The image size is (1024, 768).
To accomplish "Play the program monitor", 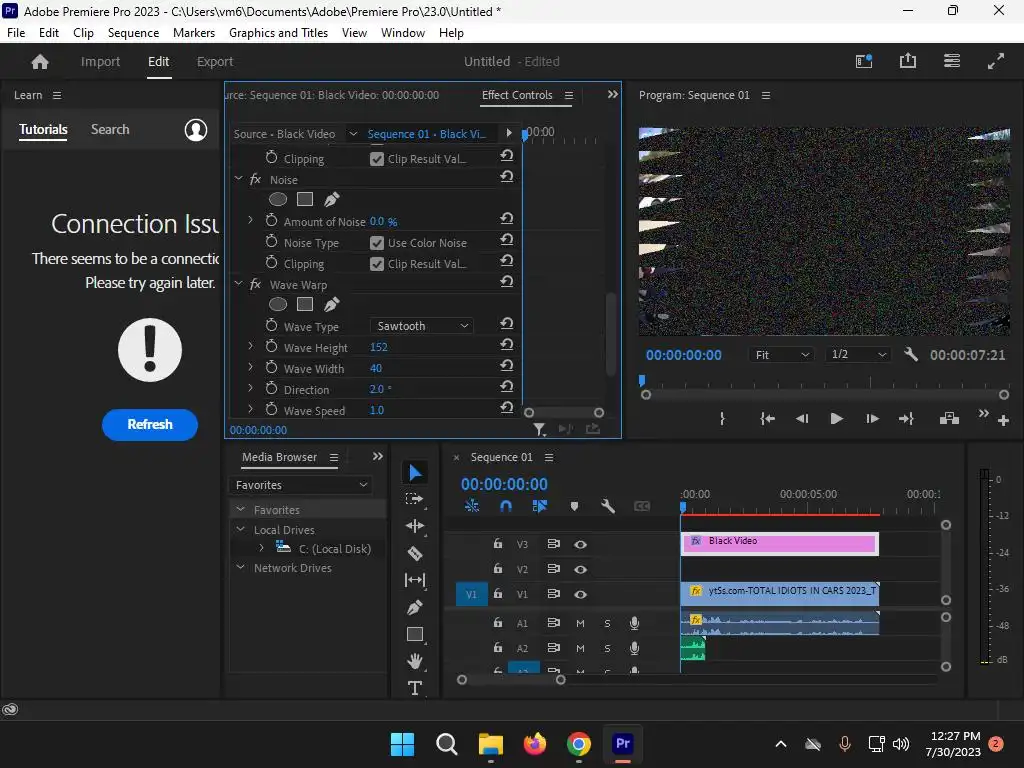I will pos(836,419).
